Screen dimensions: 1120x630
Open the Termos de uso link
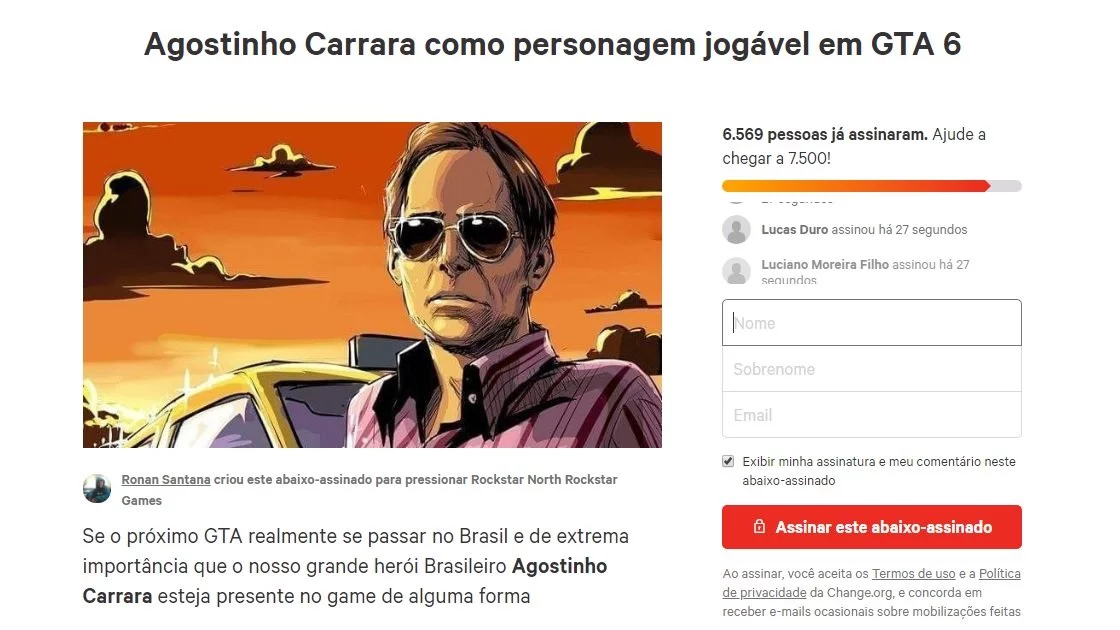(x=914, y=574)
